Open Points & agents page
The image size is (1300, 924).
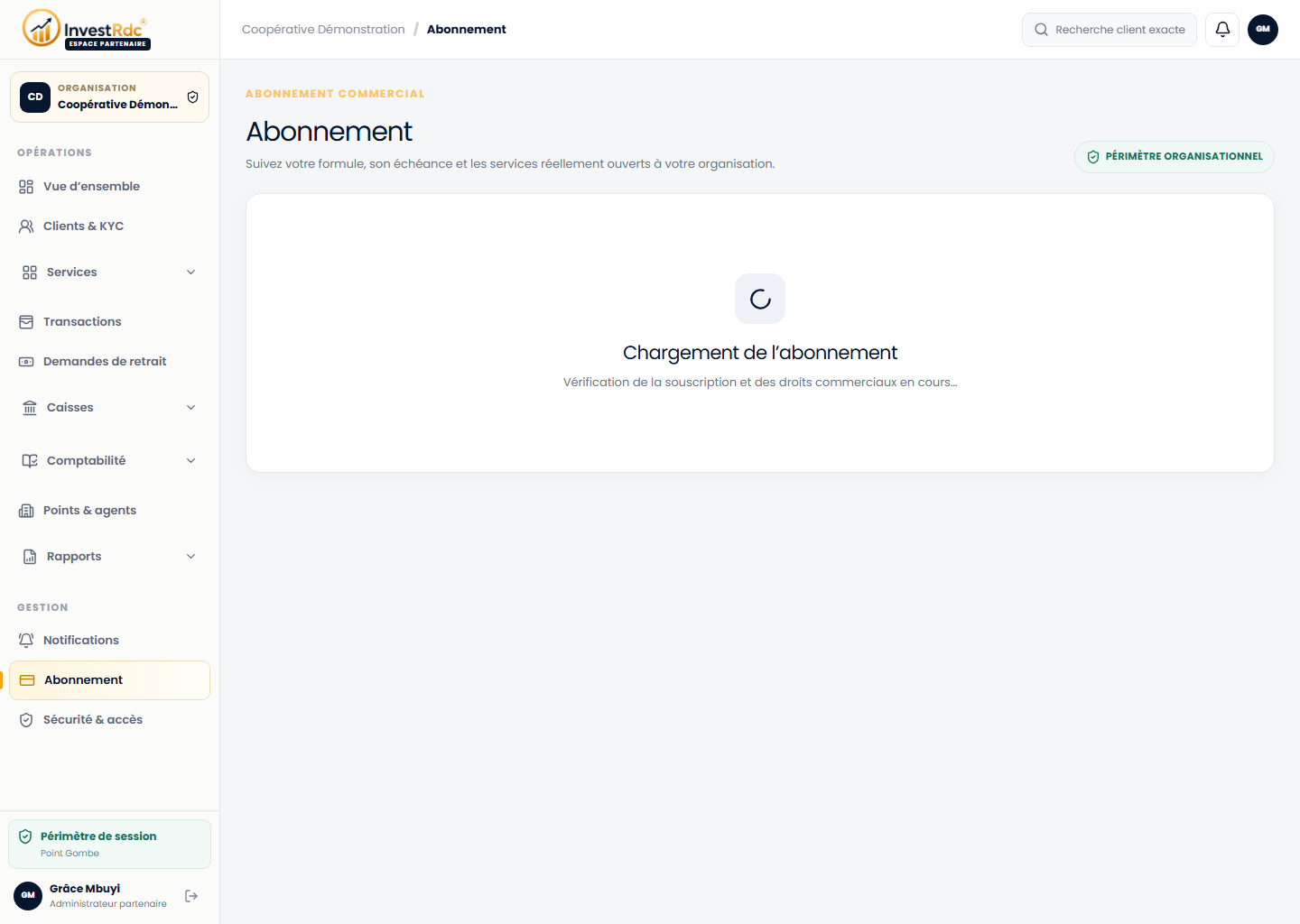[x=109, y=511]
